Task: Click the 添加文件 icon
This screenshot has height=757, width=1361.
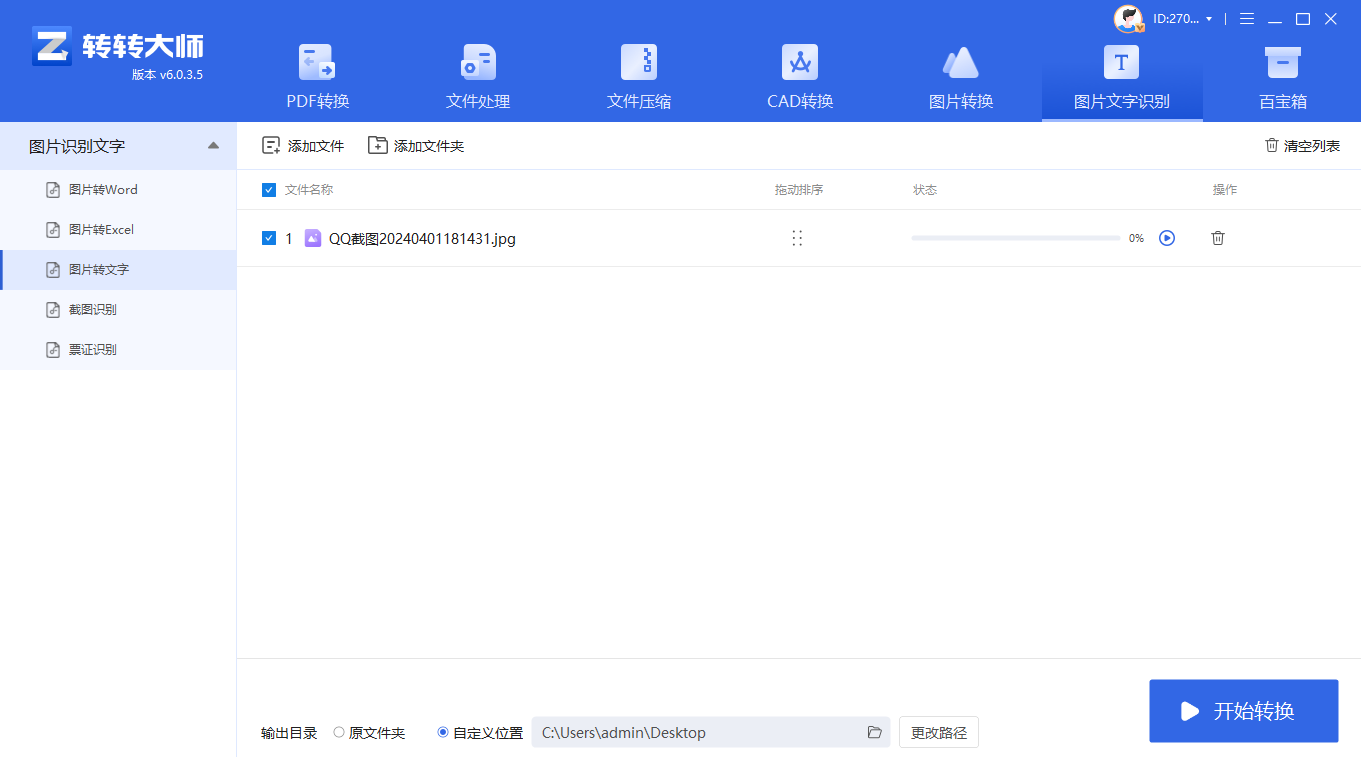Action: (x=271, y=146)
